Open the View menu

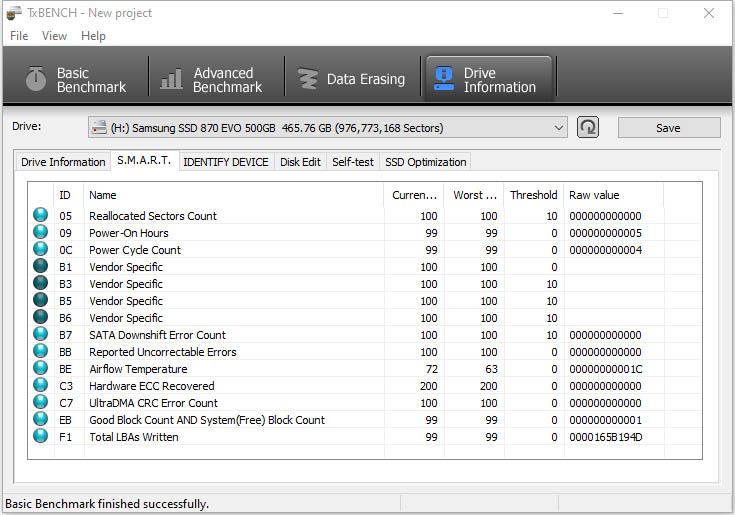click(x=54, y=36)
